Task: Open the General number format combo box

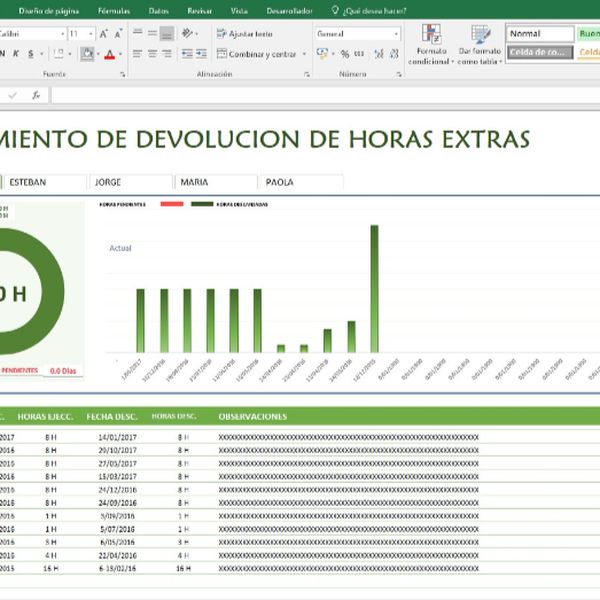Action: click(x=358, y=34)
